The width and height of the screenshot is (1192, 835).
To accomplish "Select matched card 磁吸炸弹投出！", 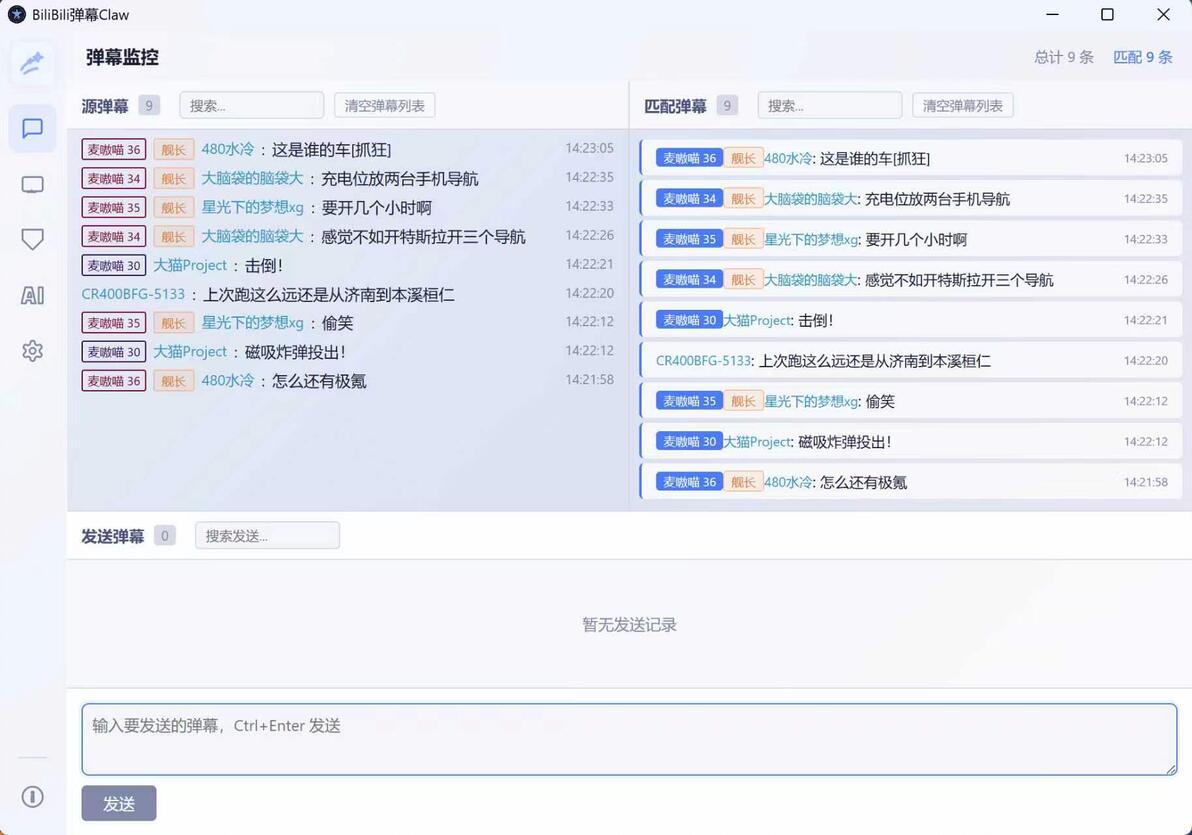I will pyautogui.click(x=911, y=441).
